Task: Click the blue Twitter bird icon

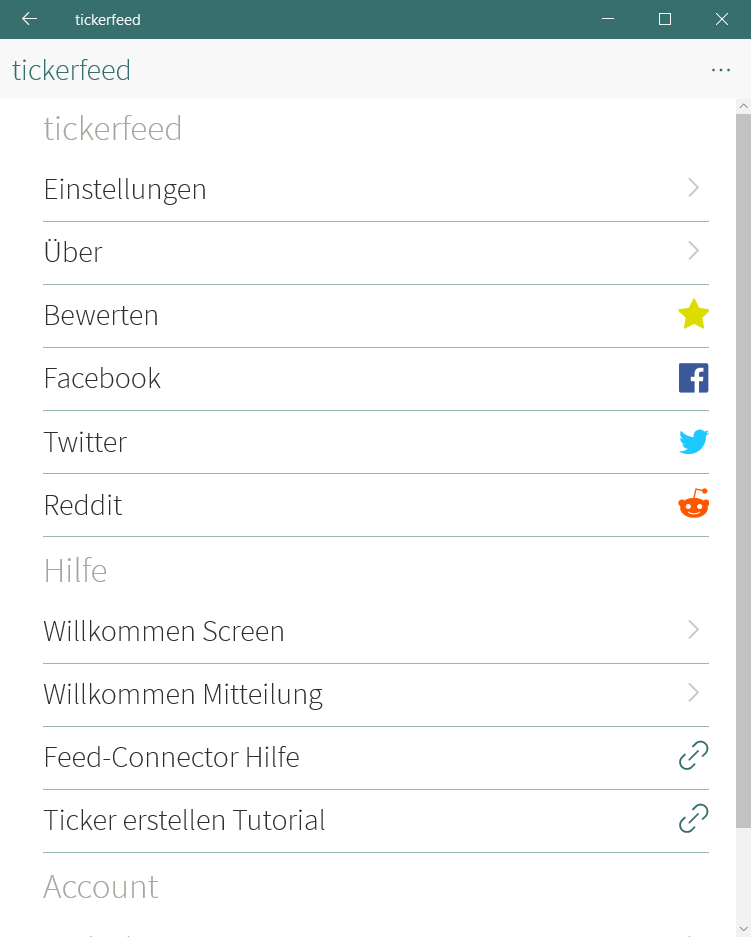Action: pyautogui.click(x=693, y=442)
